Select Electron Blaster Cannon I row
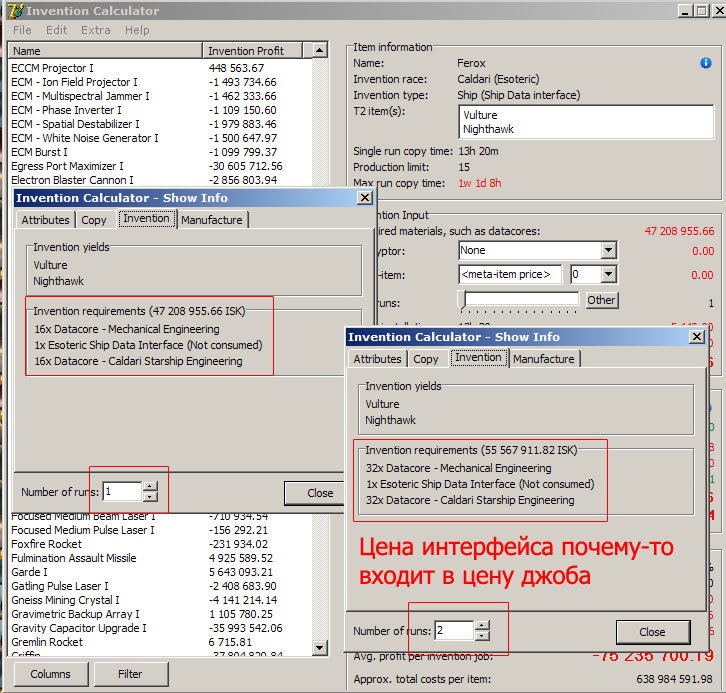 pyautogui.click(x=160, y=180)
